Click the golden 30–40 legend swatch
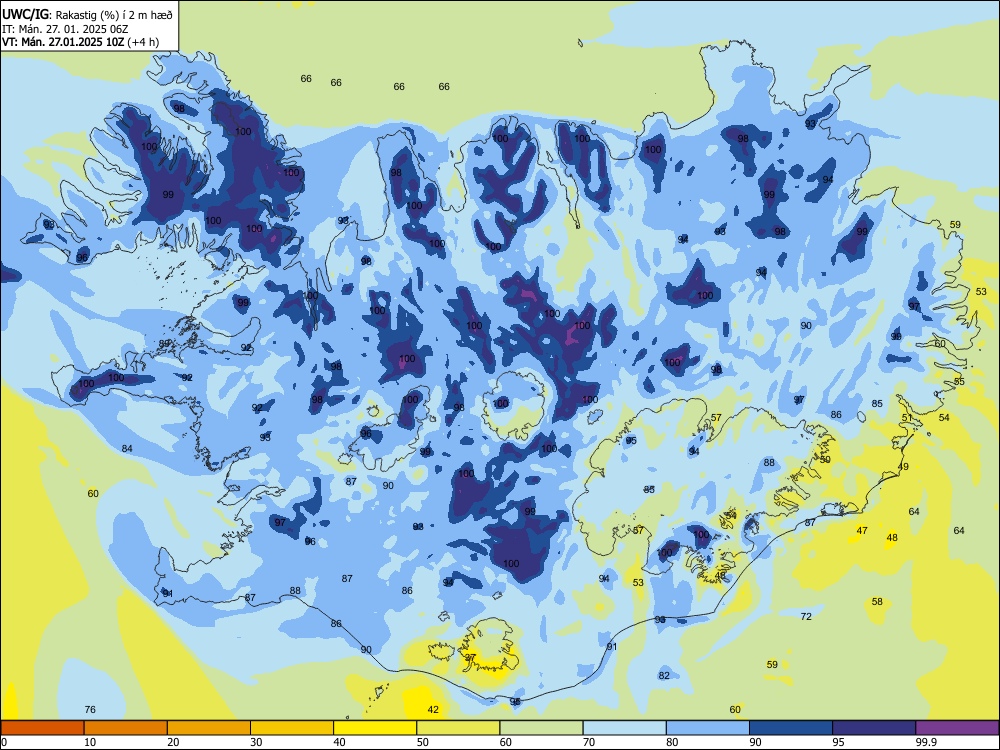 [292, 728]
